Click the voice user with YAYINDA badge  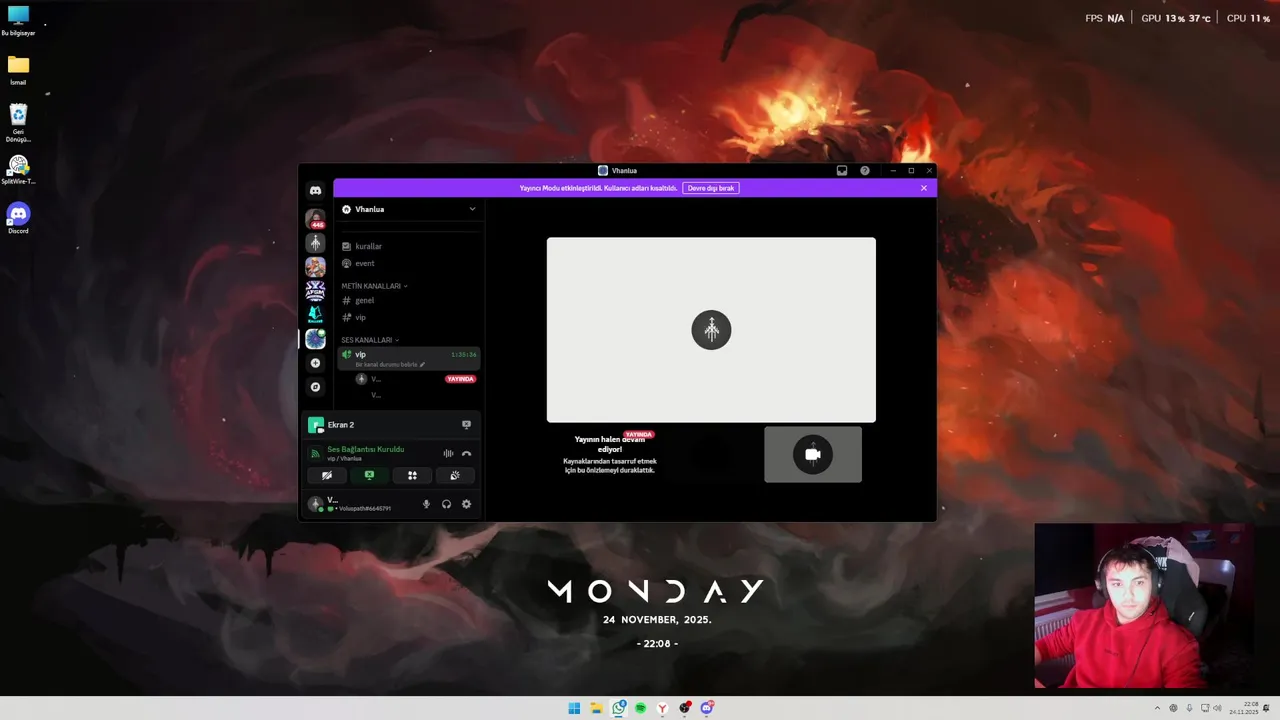(417, 379)
